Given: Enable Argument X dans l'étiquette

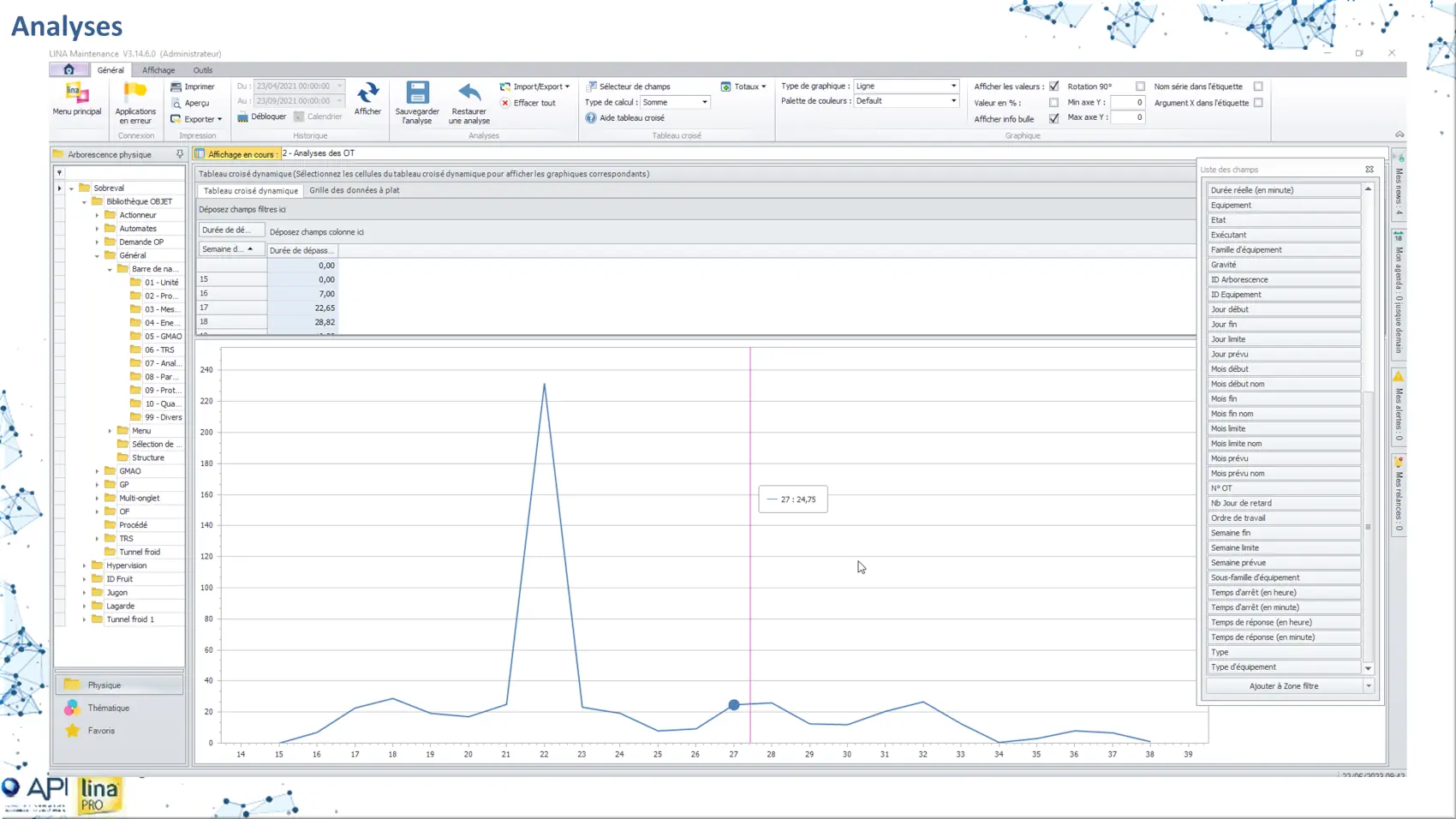Looking at the screenshot, I should pyautogui.click(x=1258, y=103).
